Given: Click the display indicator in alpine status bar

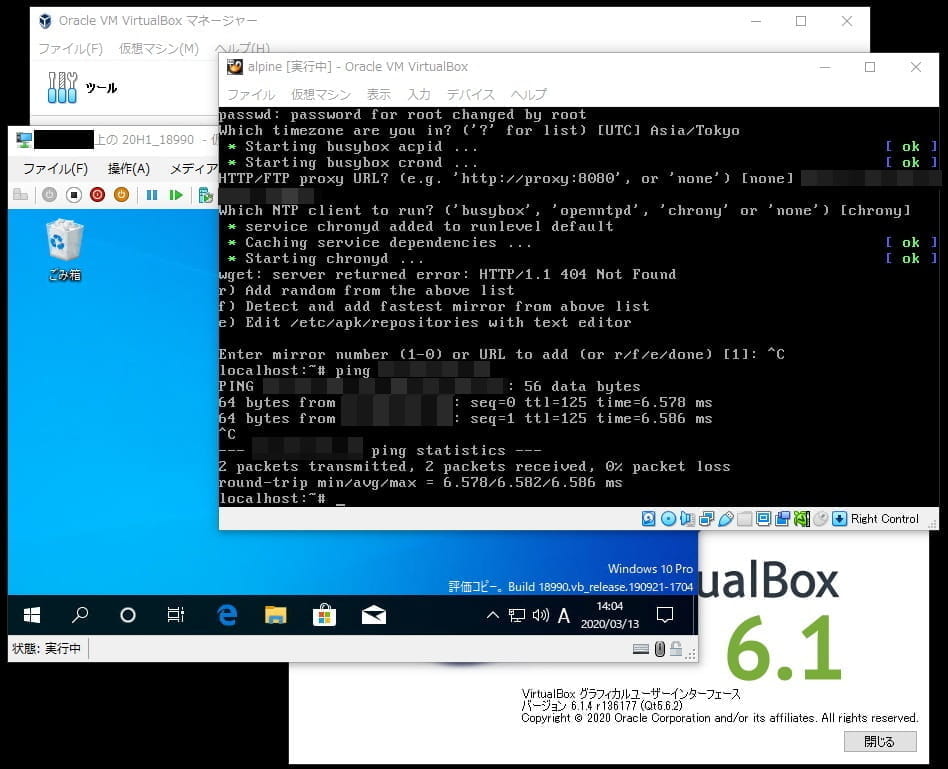Looking at the screenshot, I should [x=764, y=519].
